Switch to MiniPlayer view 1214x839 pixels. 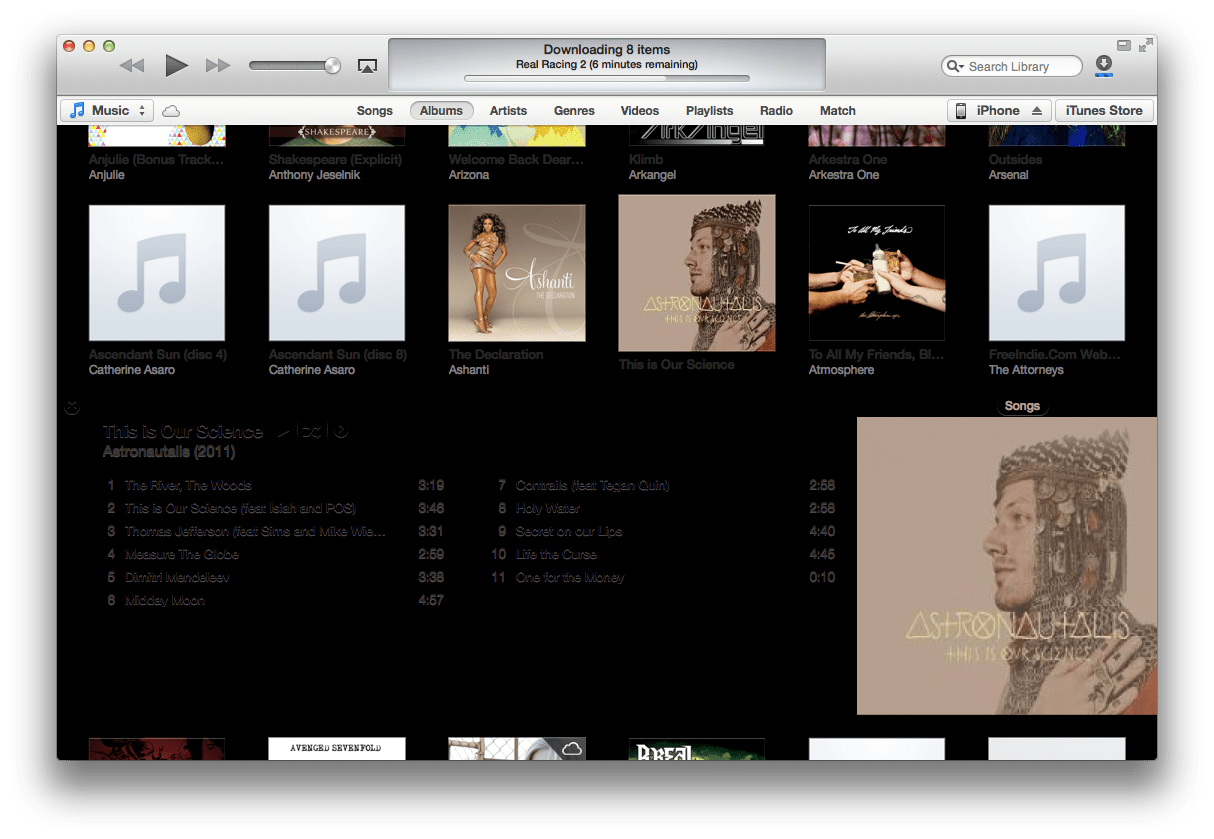pos(1123,45)
